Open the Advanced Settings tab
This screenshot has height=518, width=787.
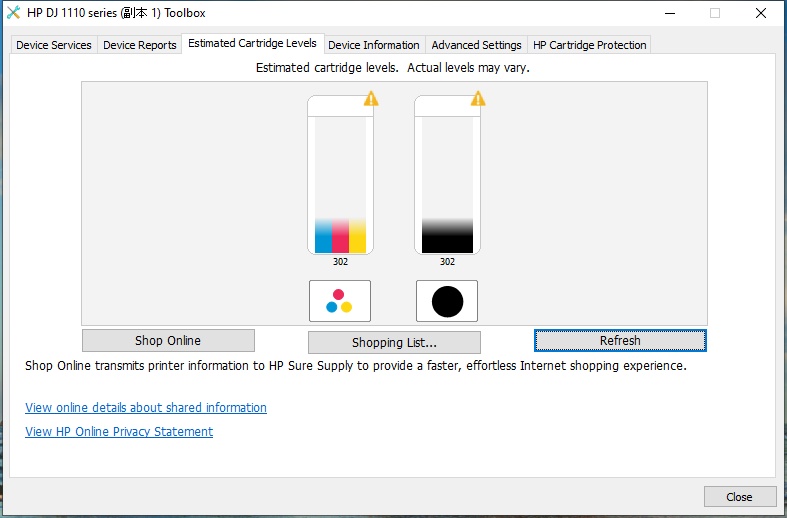click(476, 45)
